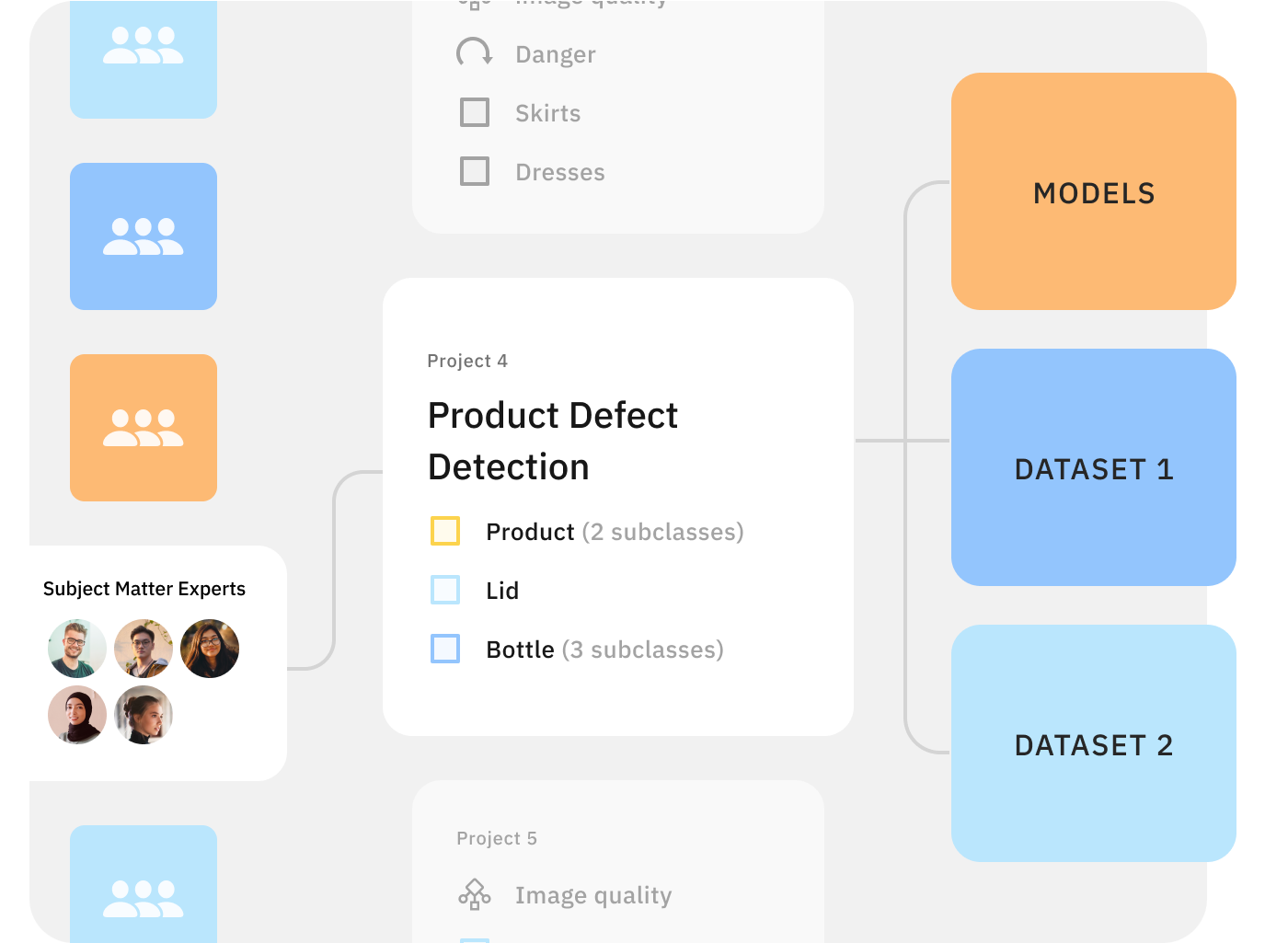1288x943 pixels.
Task: Click the Subject Matter Experts panel
Action: click(x=144, y=588)
